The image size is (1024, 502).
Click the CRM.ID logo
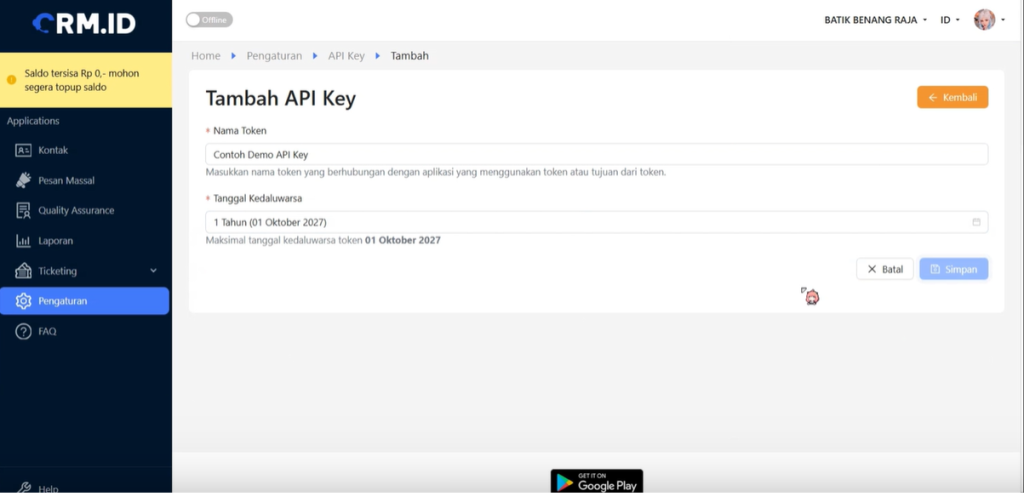84,24
